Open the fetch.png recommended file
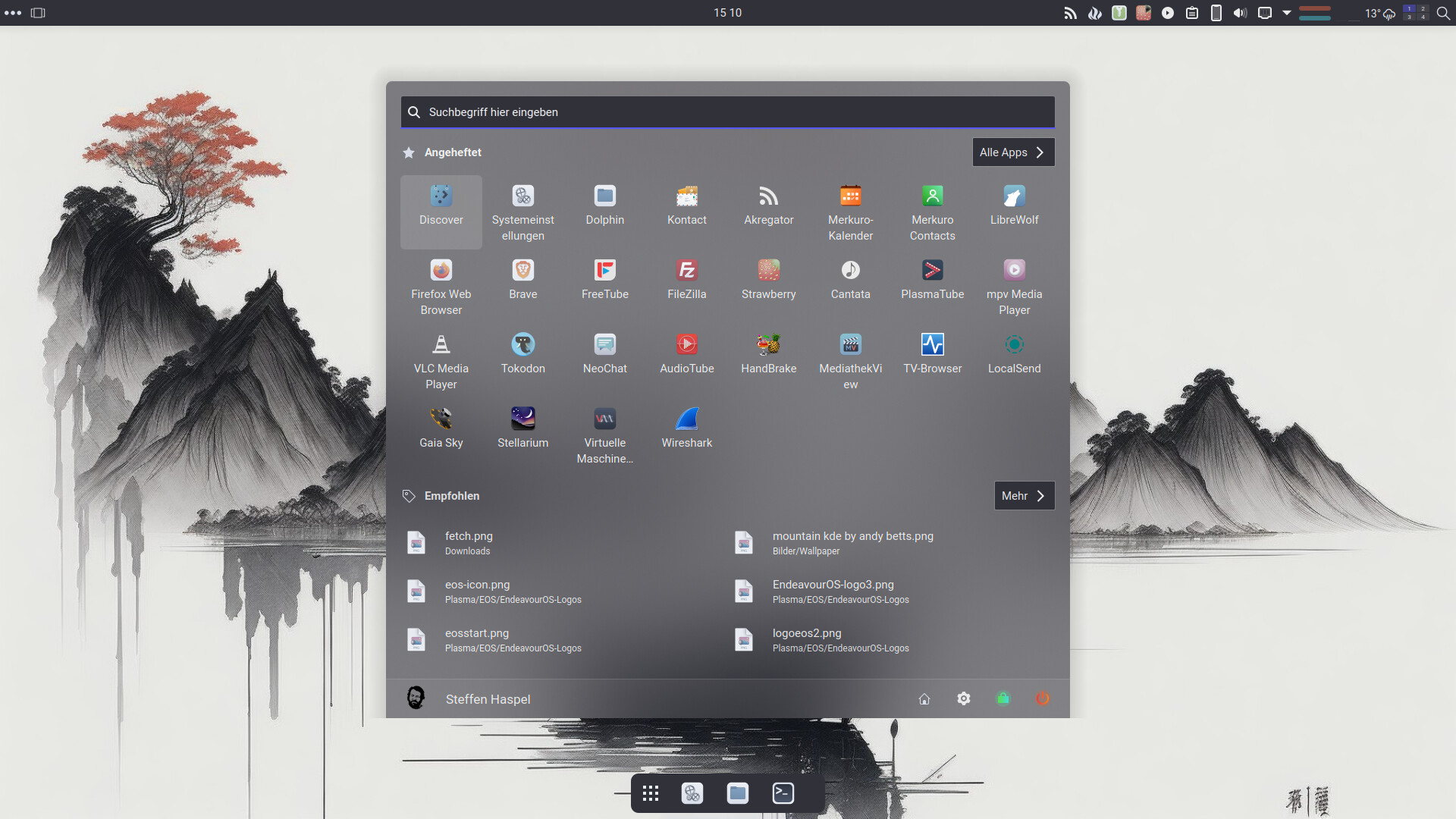Screen dimensions: 1456x819 pyautogui.click(x=469, y=543)
